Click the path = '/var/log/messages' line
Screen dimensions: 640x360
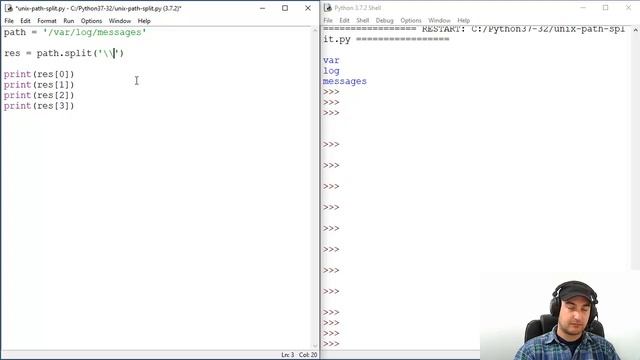tap(75, 32)
